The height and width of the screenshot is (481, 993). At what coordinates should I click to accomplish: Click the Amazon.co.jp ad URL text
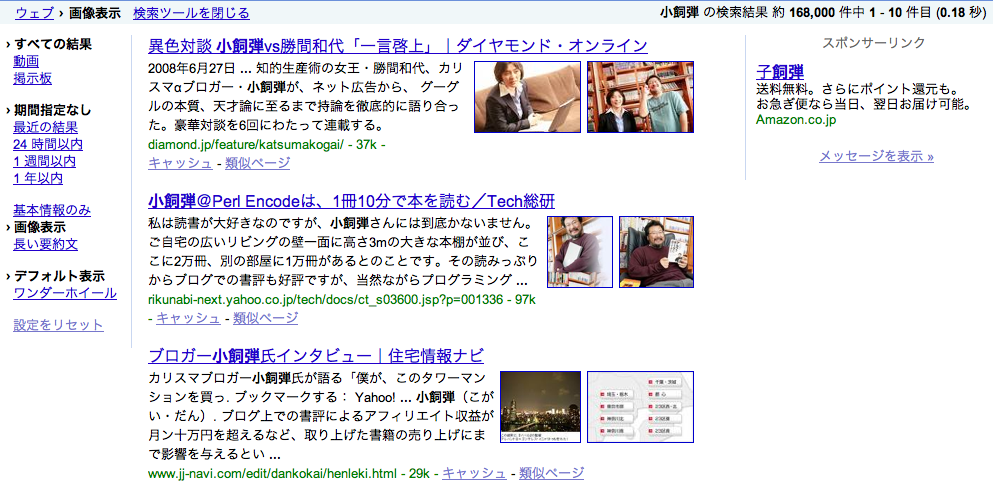click(796, 120)
